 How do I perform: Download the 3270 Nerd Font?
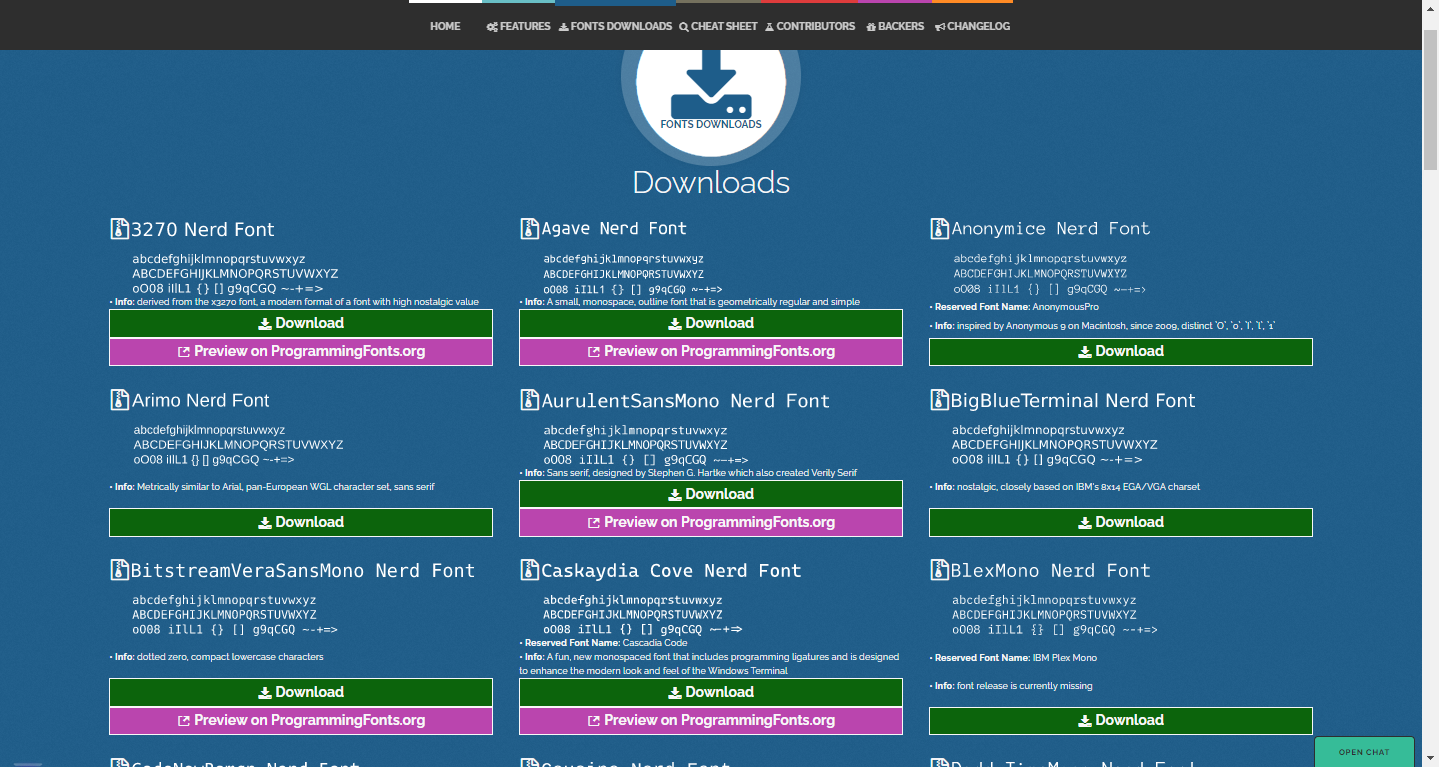point(300,323)
